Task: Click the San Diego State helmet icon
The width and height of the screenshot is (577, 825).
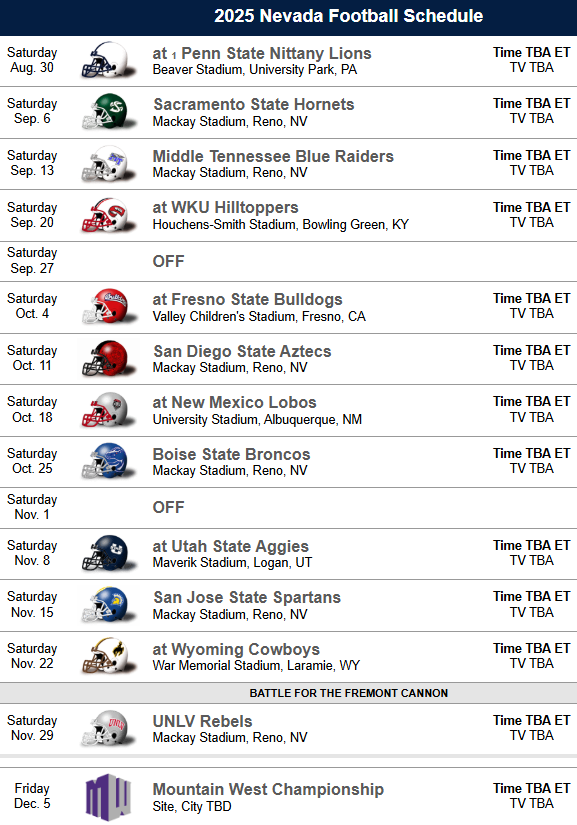Action: pyautogui.click(x=107, y=358)
